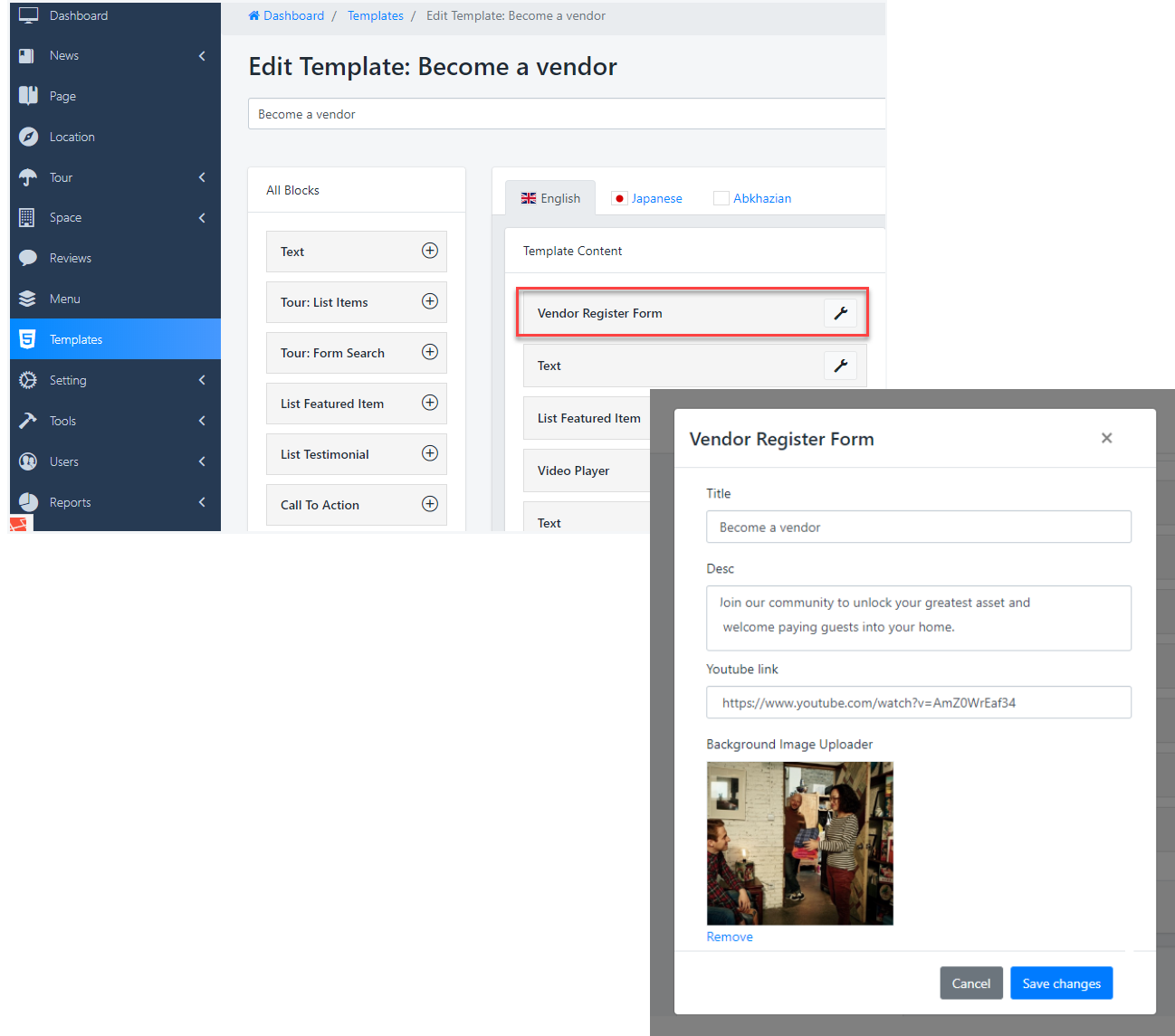Add the Call To Action block
Image resolution: width=1175 pixels, height=1036 pixels.
coord(430,504)
